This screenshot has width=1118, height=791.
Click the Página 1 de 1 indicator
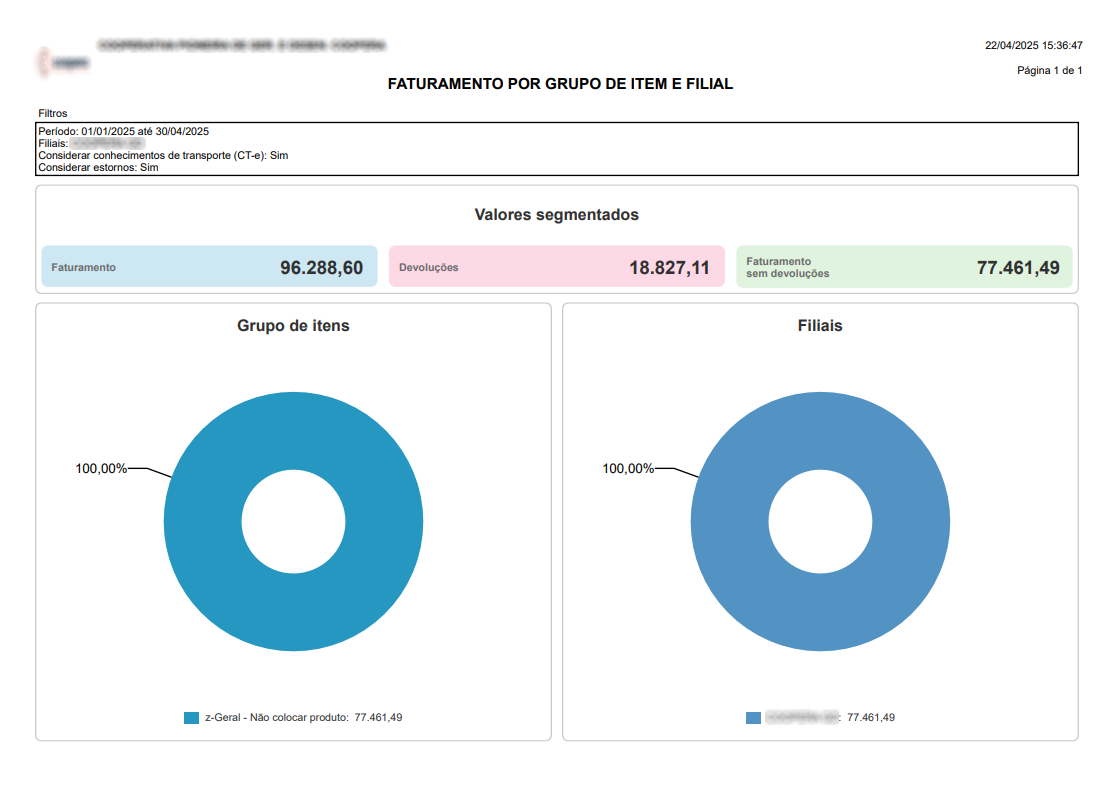point(1049,70)
